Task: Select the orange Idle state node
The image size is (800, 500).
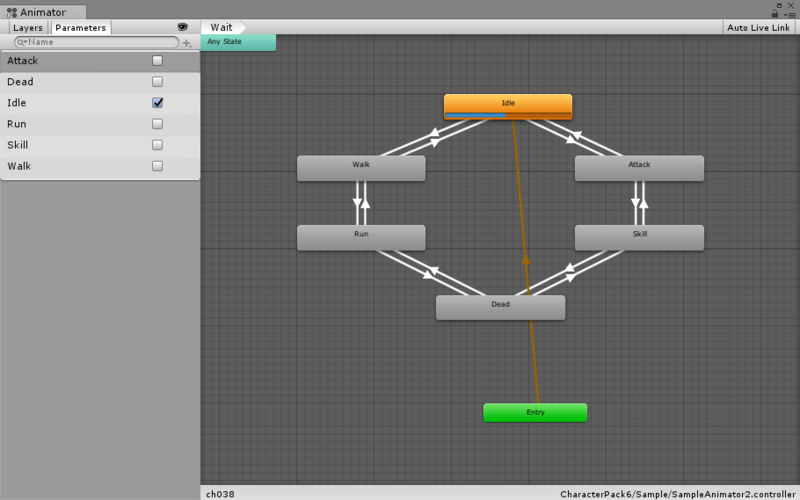Action: [508, 107]
